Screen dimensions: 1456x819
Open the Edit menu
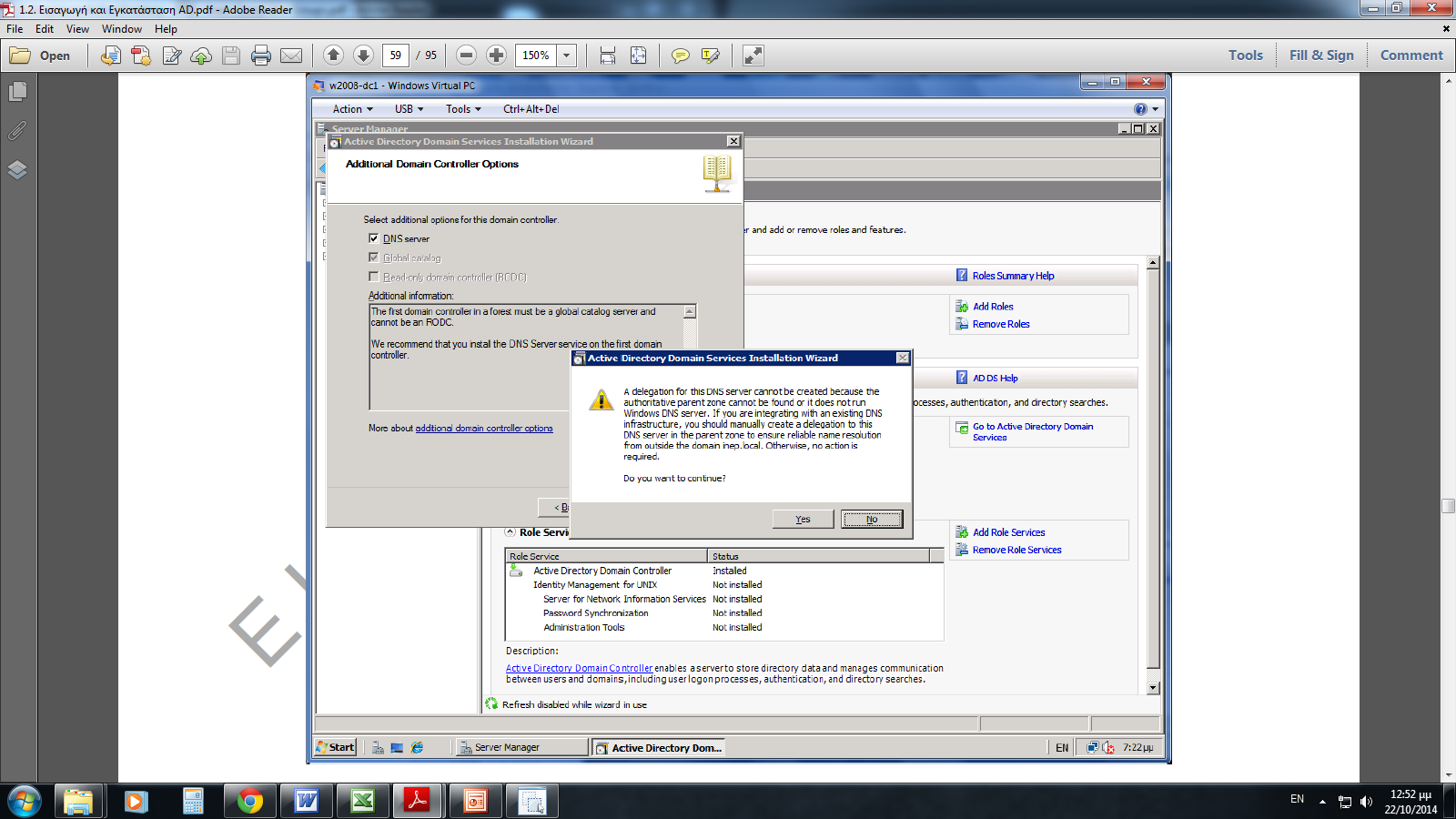[45, 29]
